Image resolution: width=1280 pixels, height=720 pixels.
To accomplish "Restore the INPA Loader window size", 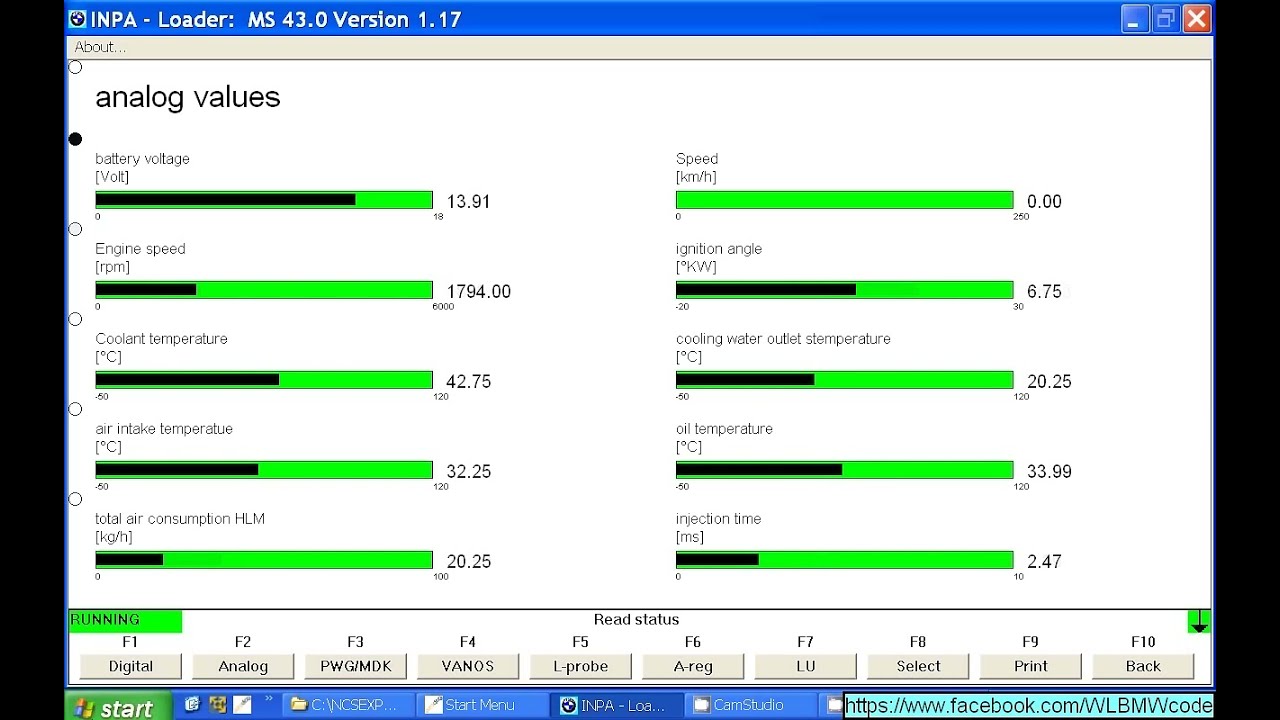I will pyautogui.click(x=1166, y=19).
